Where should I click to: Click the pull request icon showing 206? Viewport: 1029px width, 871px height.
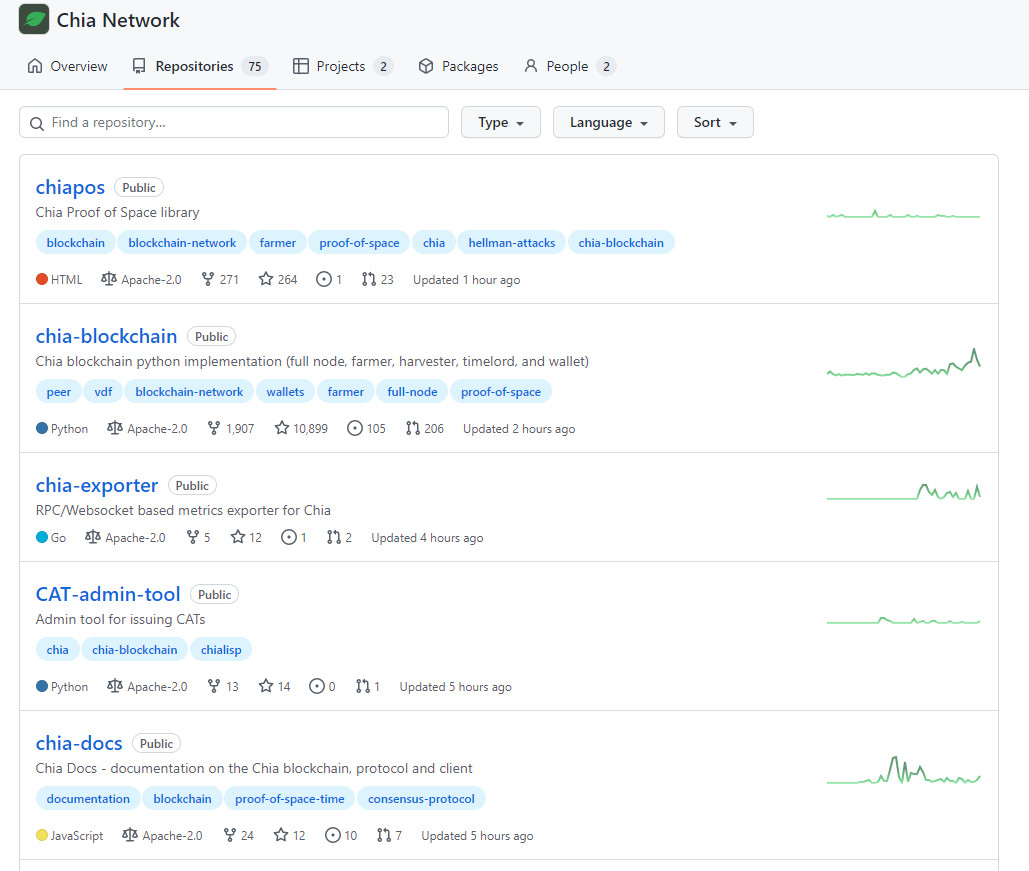[413, 429]
